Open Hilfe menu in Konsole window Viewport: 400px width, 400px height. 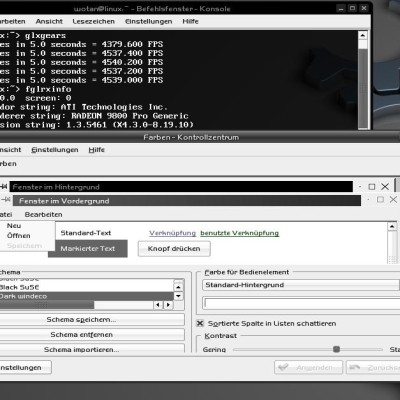click(190, 21)
